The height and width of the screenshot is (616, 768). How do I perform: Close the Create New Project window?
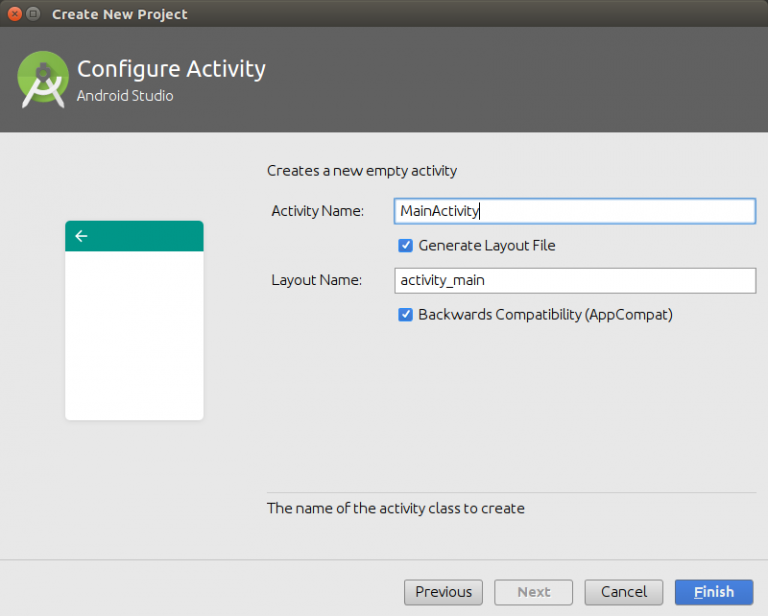click(x=15, y=14)
